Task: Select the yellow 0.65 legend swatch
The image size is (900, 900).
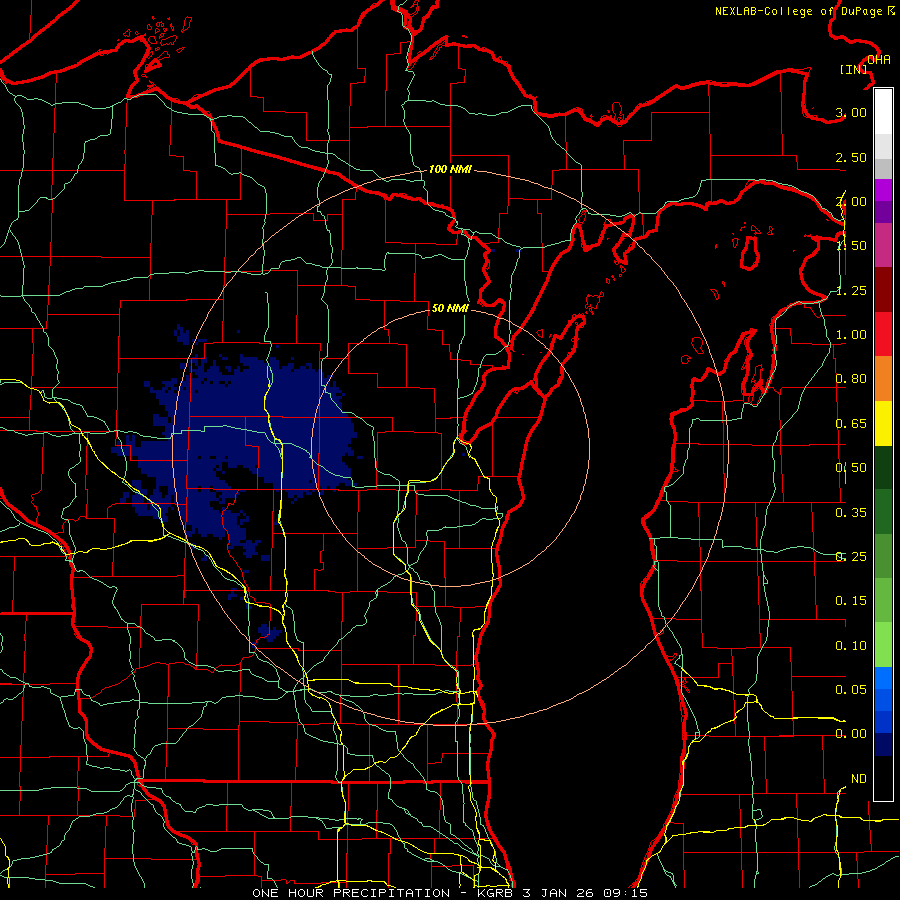Action: (x=883, y=423)
